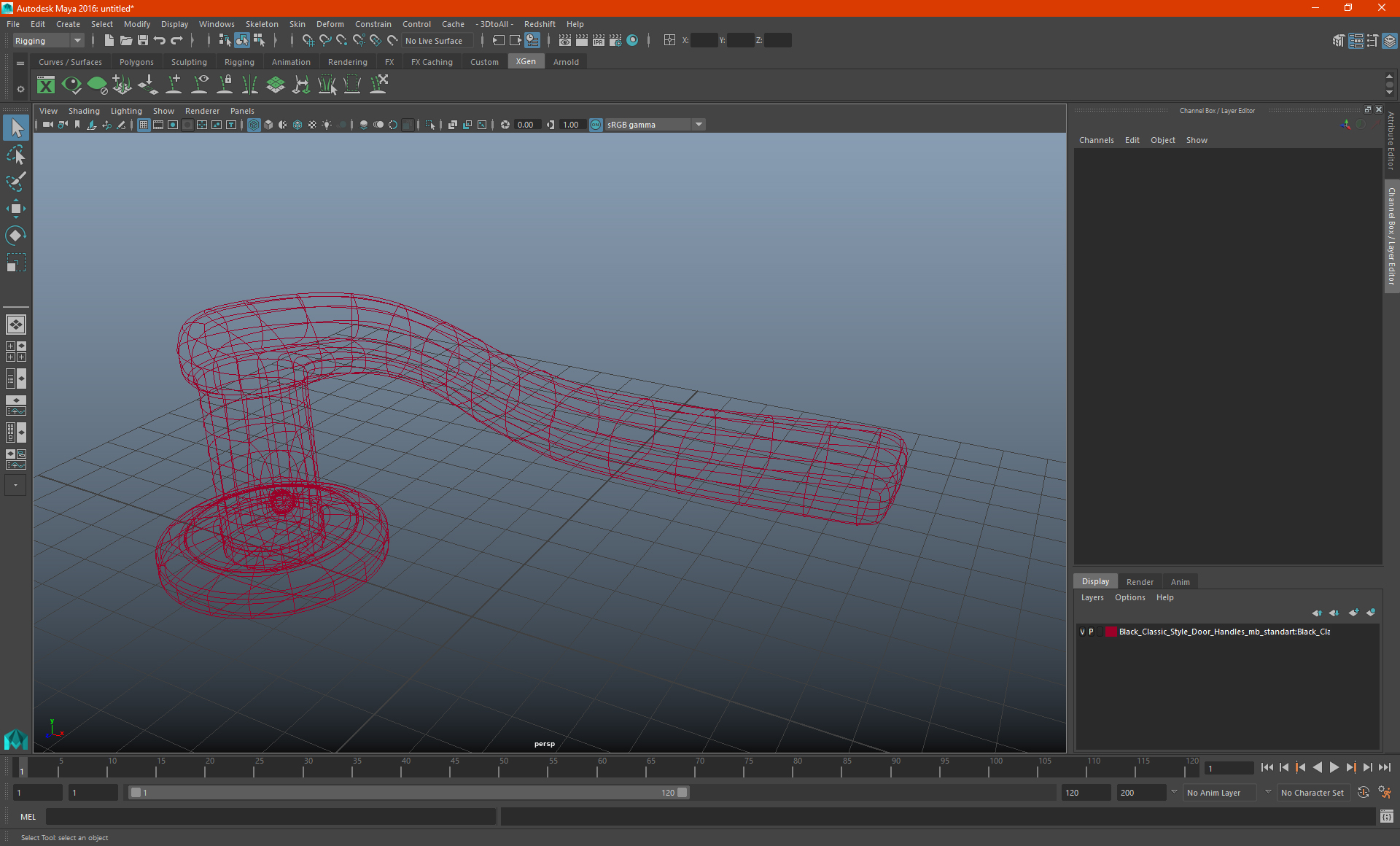Create new empty layer icon in Layer Editor
This screenshot has width=1400, height=846.
pyautogui.click(x=1353, y=613)
